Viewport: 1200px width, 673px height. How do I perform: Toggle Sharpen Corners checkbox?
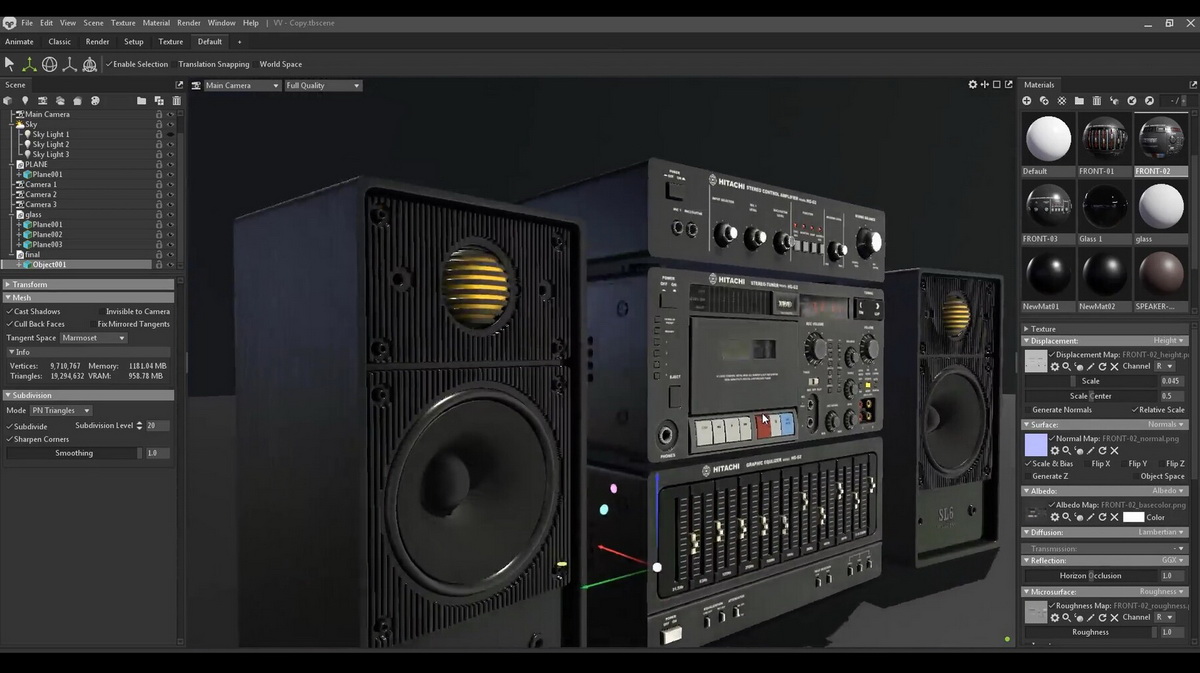point(38,439)
